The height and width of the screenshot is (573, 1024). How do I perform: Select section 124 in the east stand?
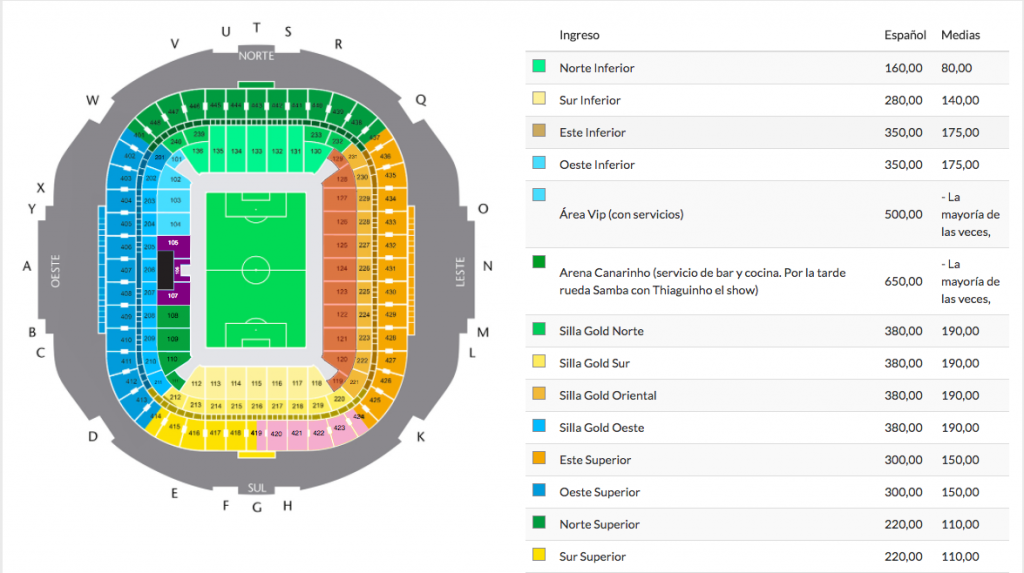pos(341,269)
